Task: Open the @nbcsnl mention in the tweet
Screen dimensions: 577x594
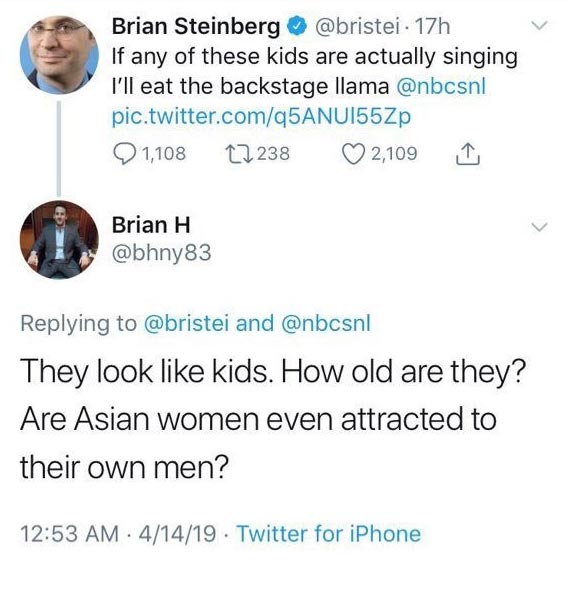Action: [441, 87]
